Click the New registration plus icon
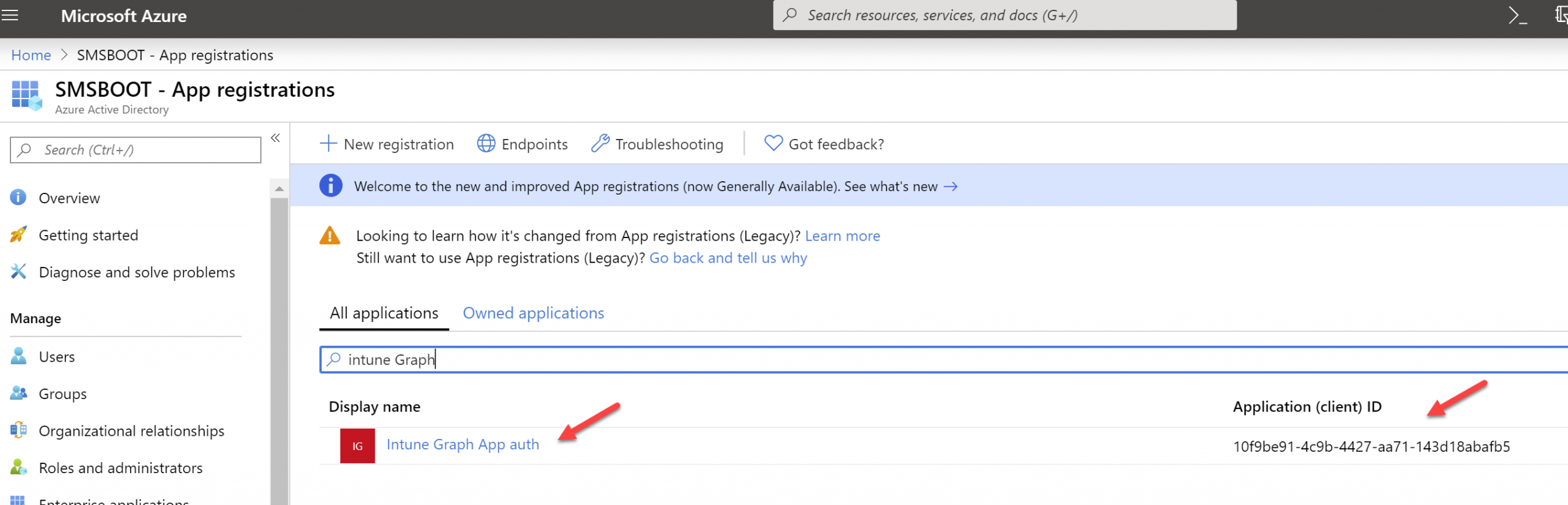Image resolution: width=1568 pixels, height=505 pixels. [328, 144]
